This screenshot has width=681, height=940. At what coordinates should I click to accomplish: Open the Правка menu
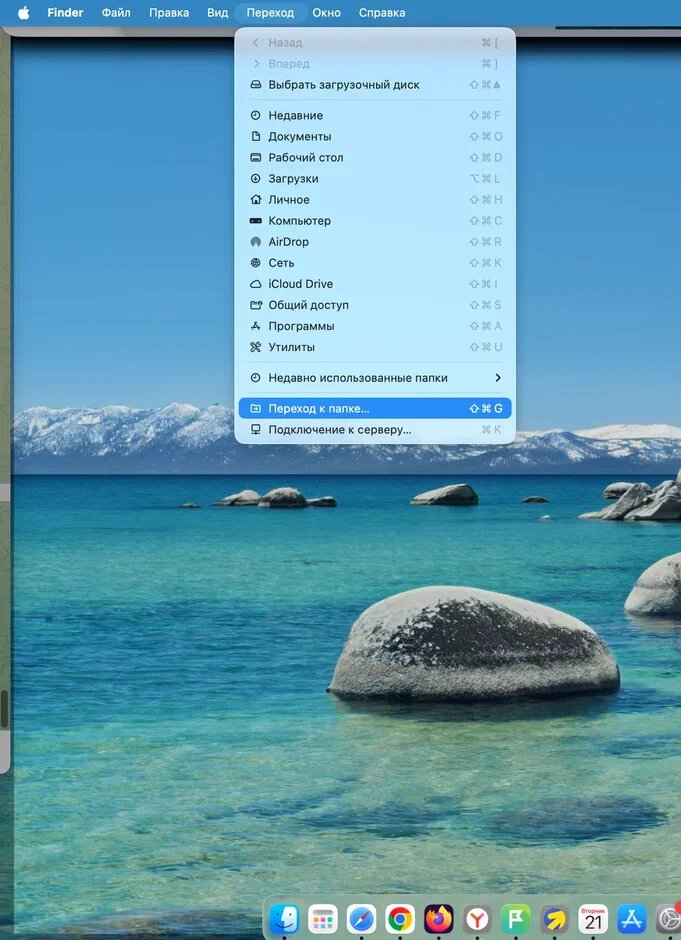[x=169, y=13]
